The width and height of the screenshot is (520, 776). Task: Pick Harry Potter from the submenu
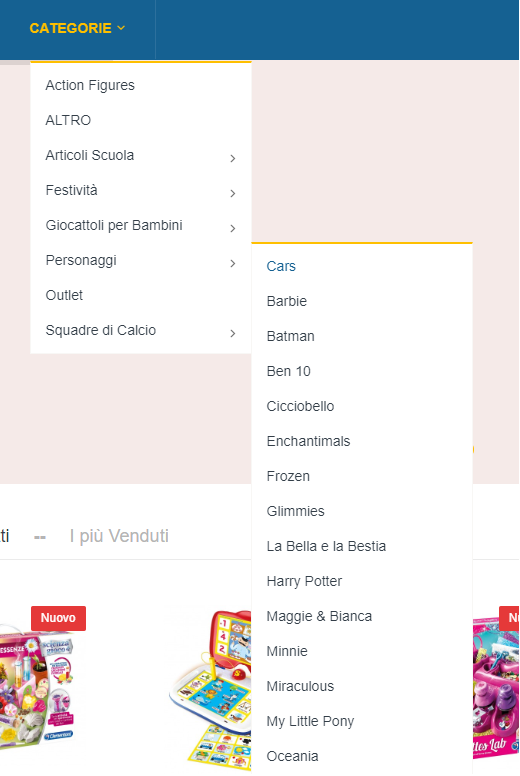point(304,582)
